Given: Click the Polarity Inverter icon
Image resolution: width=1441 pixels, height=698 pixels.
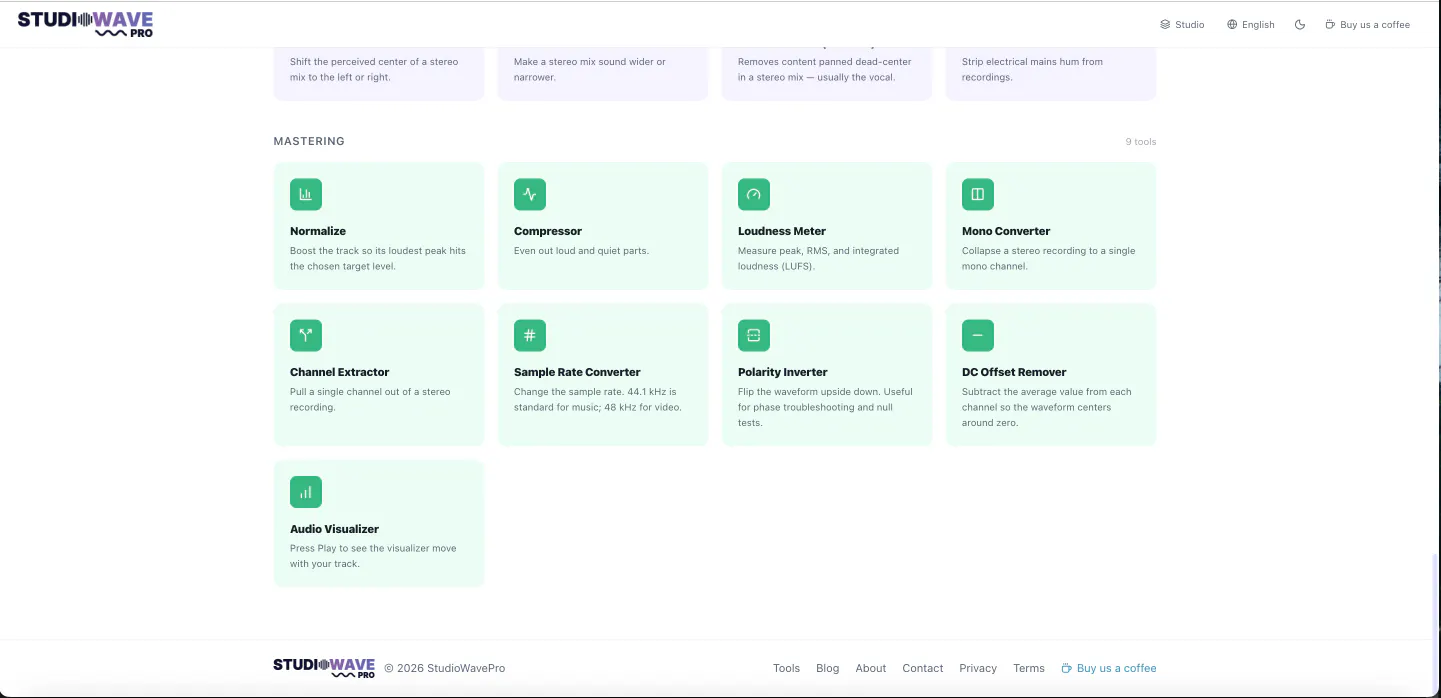Looking at the screenshot, I should [x=754, y=335].
